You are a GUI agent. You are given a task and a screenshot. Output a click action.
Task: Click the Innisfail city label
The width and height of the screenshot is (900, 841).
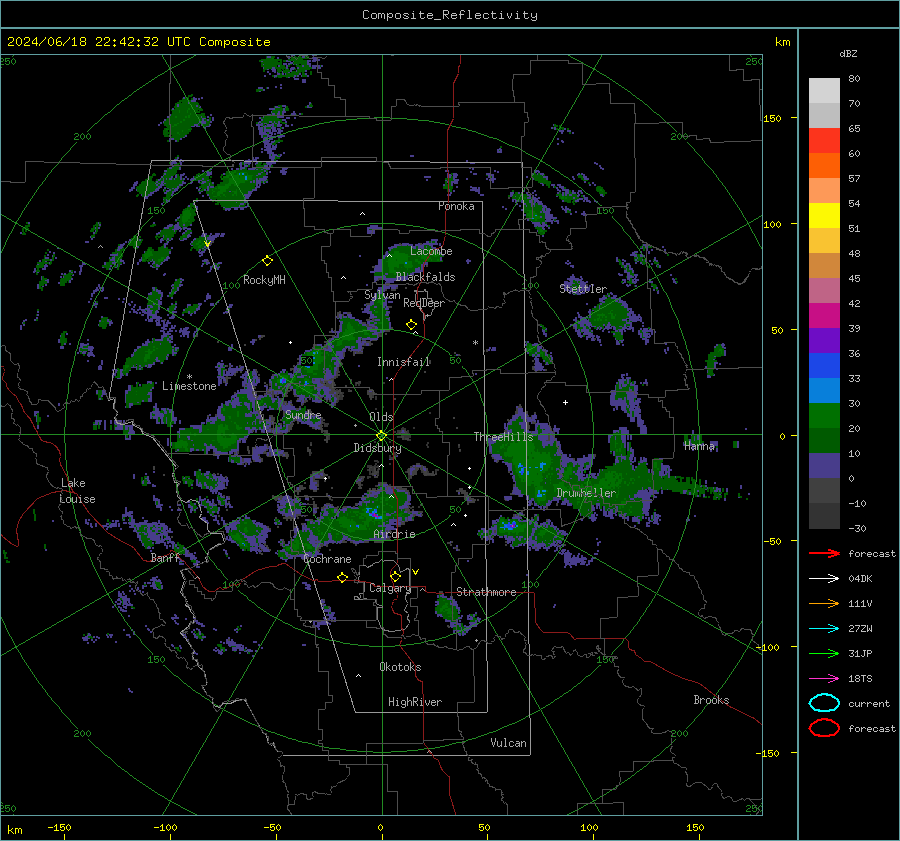point(404,362)
